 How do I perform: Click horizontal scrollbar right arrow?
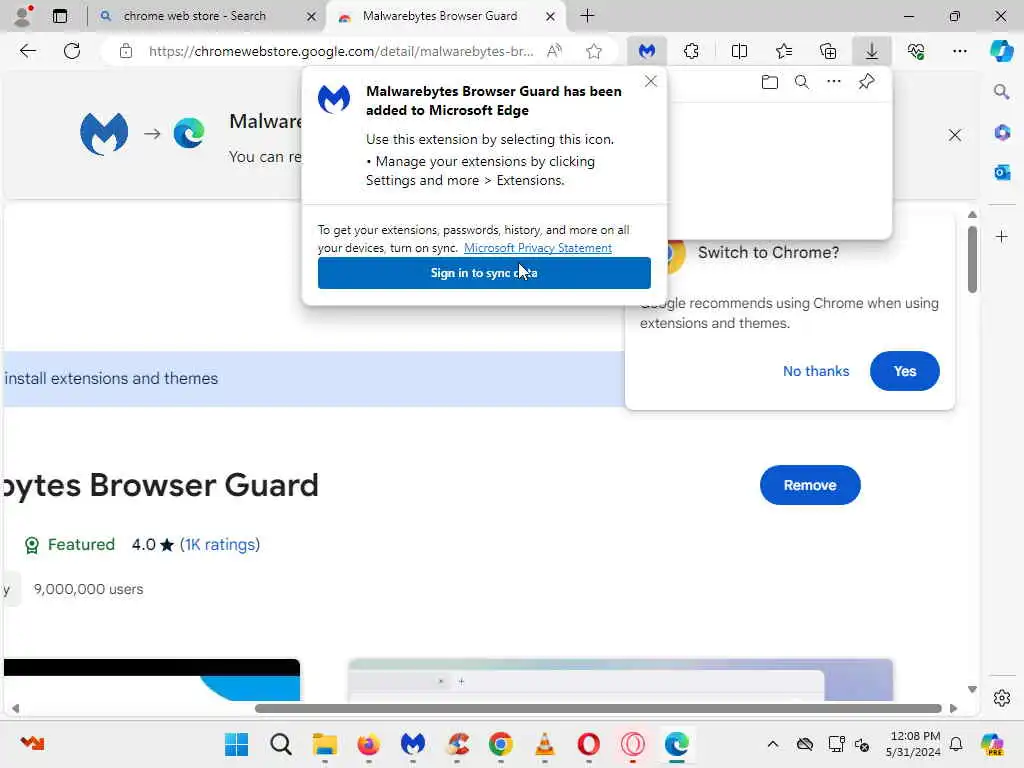coord(953,709)
